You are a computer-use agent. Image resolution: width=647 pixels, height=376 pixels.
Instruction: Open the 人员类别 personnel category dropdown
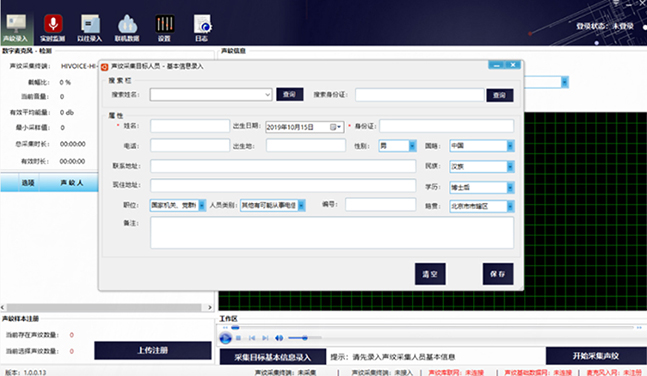pyautogui.click(x=302, y=205)
